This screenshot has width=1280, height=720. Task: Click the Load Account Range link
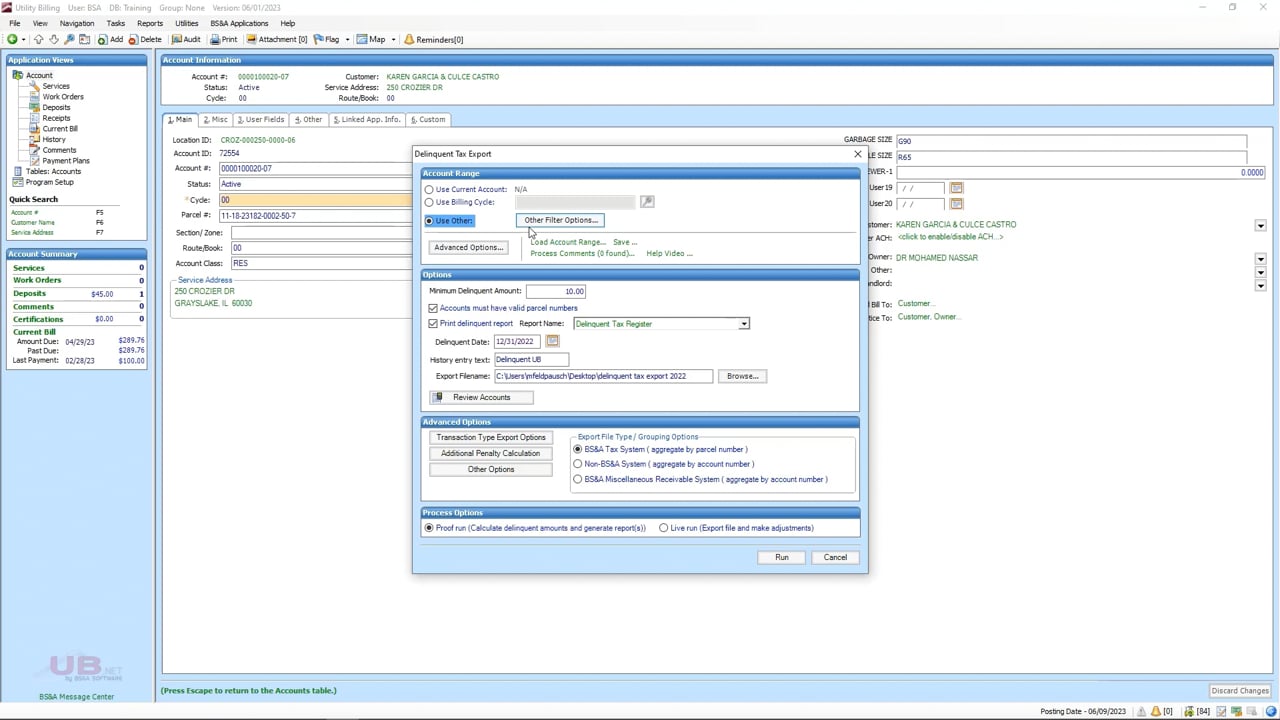pyautogui.click(x=567, y=242)
